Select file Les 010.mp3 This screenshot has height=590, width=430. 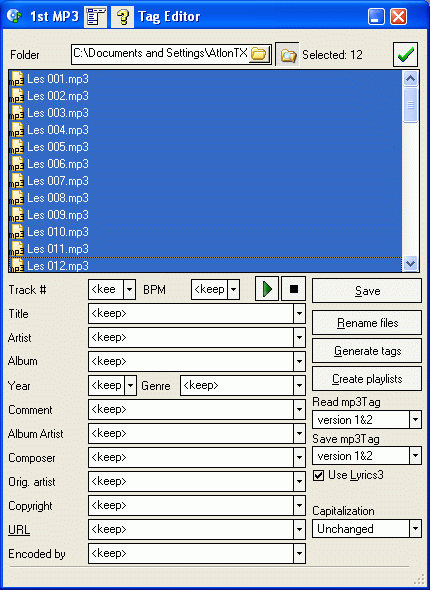tap(205, 232)
